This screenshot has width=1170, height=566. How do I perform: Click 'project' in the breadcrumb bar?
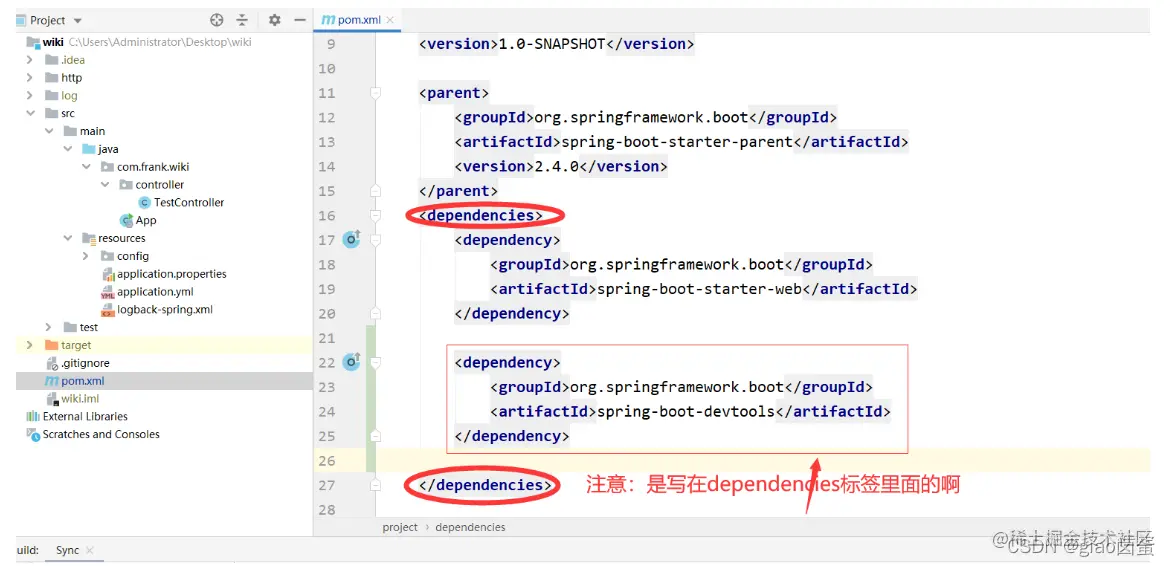tap(400, 526)
